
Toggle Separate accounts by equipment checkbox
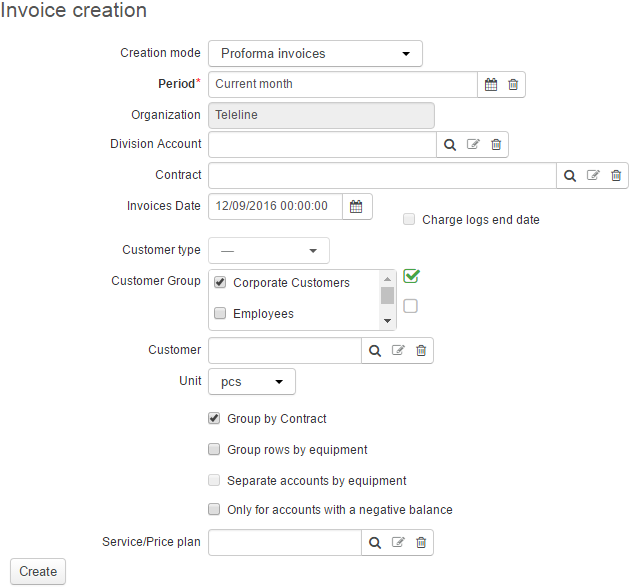tap(214, 480)
